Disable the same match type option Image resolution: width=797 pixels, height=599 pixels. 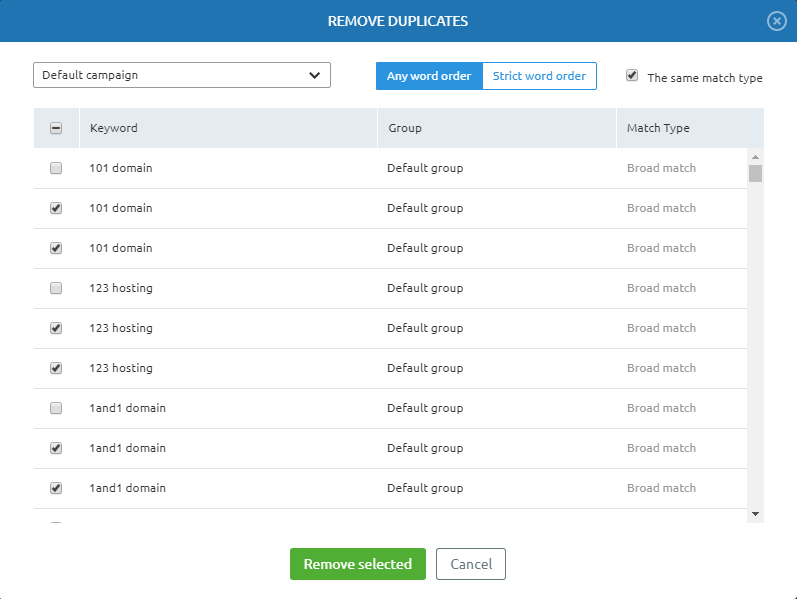(632, 76)
